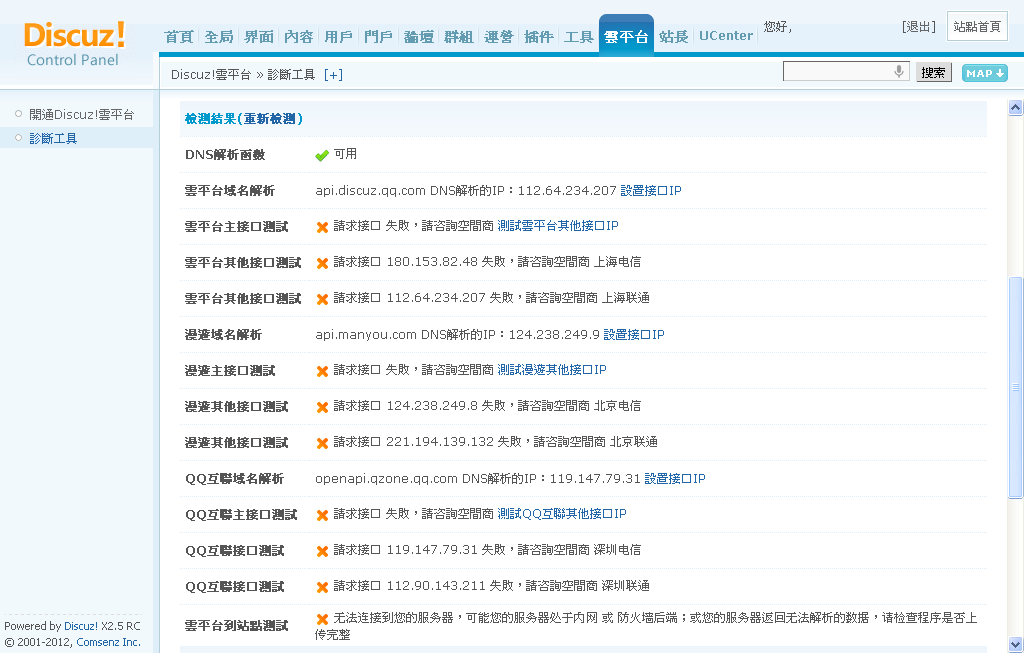
Task: Click the [+] shortcut next to 診斷工具
Action: click(333, 74)
